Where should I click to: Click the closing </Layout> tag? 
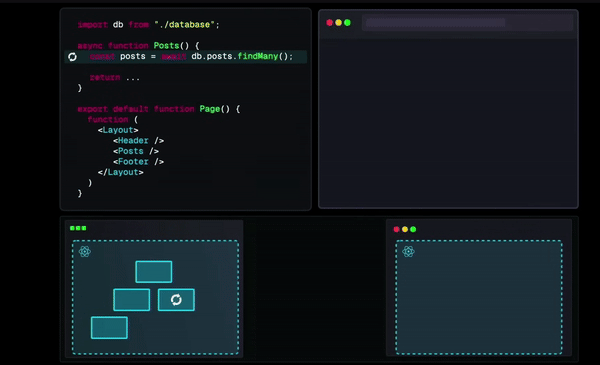click(121, 172)
